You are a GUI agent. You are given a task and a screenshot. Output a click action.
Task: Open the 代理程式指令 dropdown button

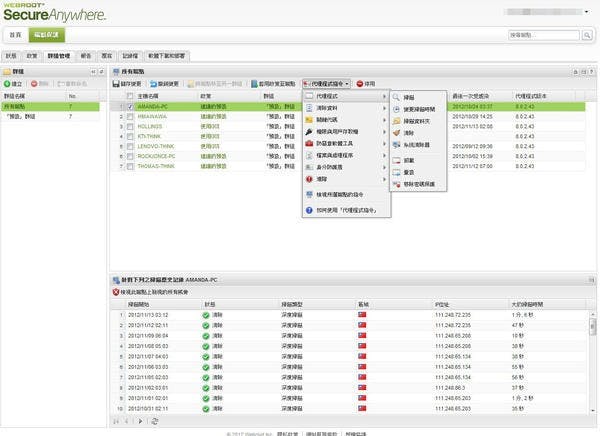[x=330, y=84]
